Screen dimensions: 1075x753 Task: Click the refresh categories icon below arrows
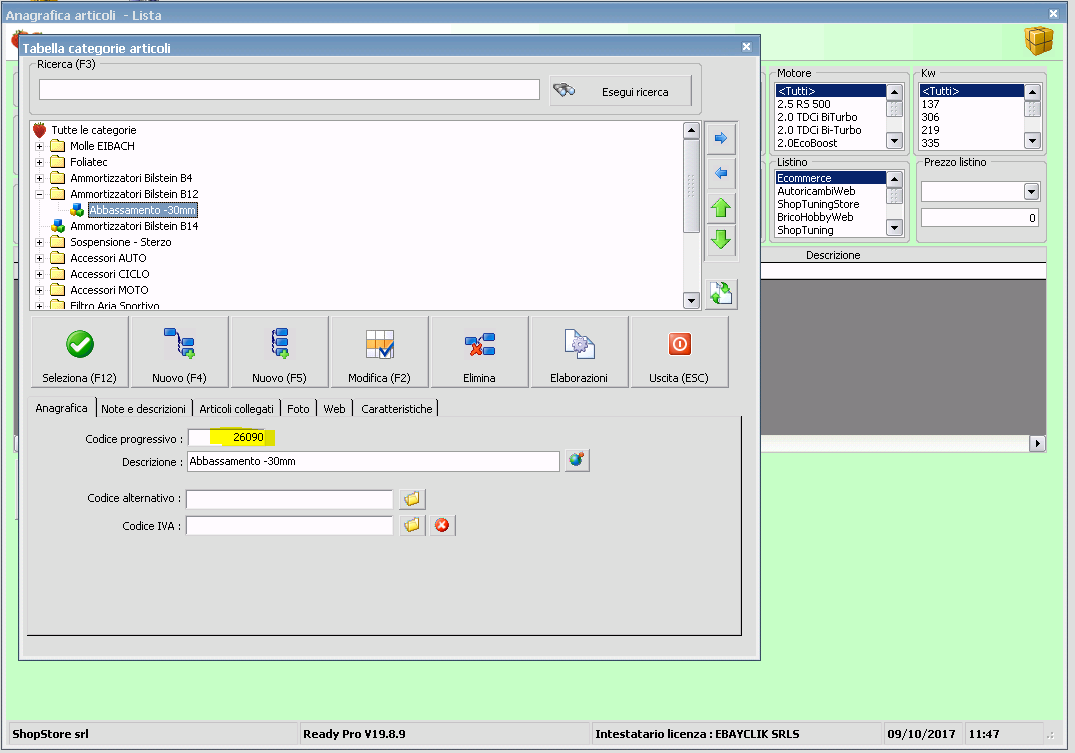click(721, 294)
